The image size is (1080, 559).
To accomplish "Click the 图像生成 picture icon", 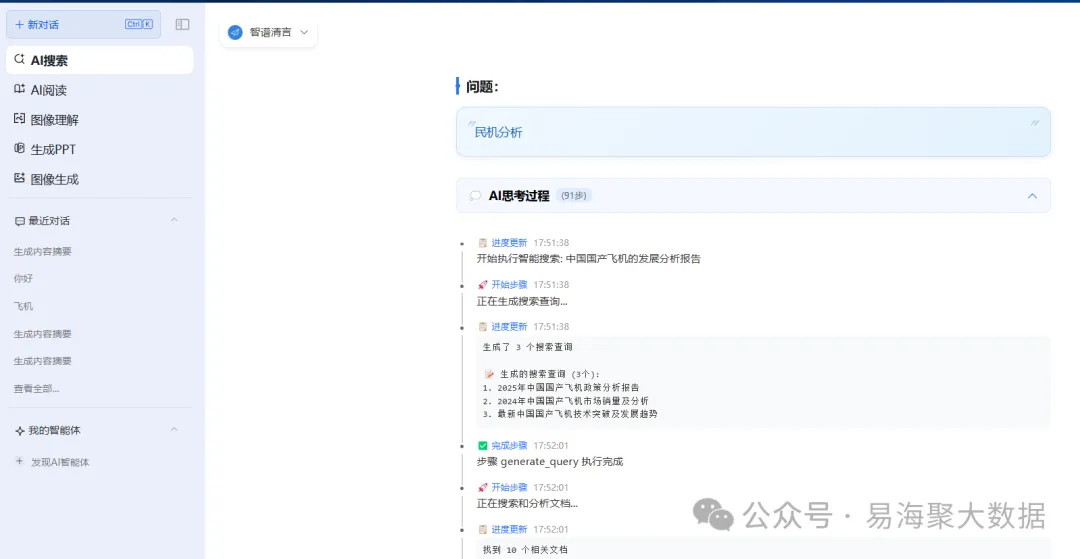I will (x=19, y=178).
